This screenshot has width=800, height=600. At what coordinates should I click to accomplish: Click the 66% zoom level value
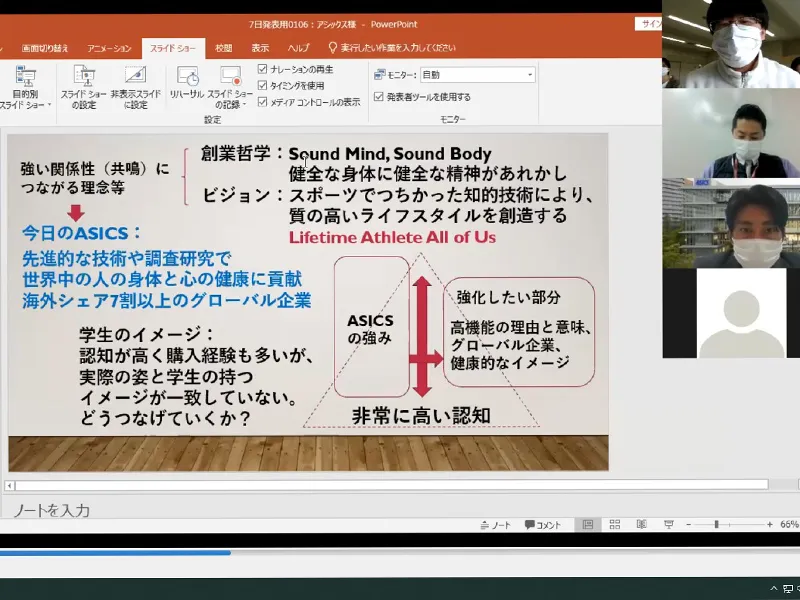coord(789,524)
